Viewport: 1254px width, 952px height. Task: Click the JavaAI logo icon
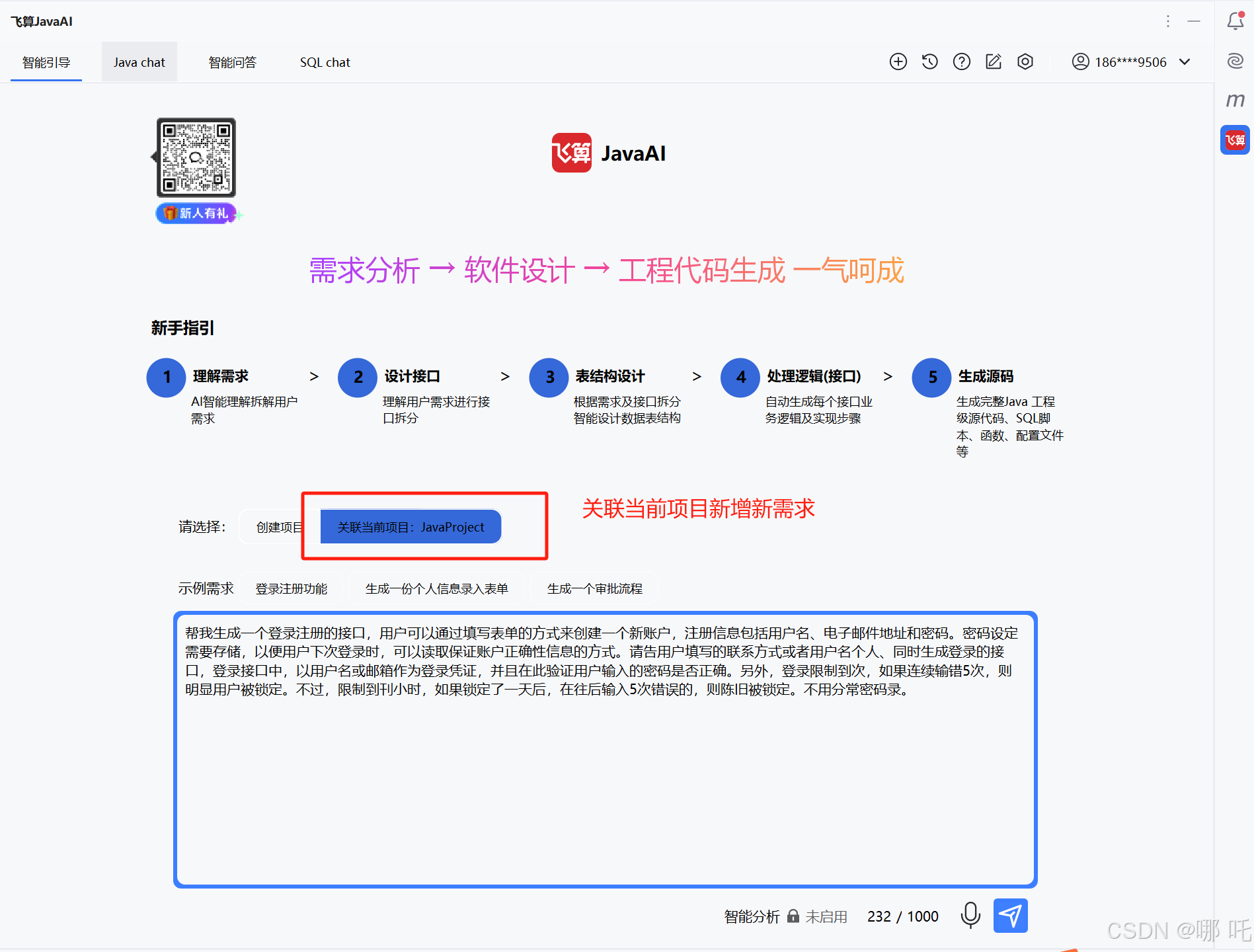[571, 153]
